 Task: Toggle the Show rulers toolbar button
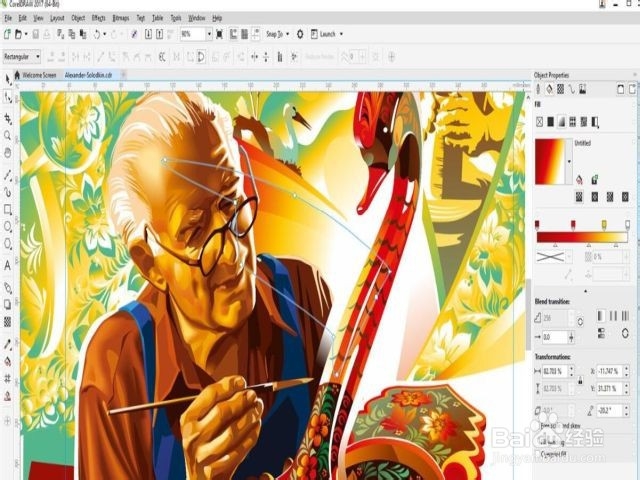pos(233,34)
